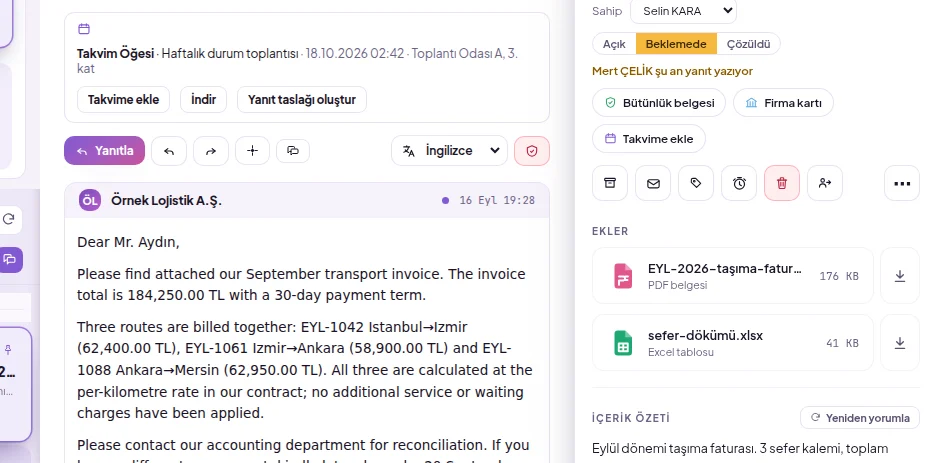This screenshot has width=925, height=463.
Task: Click the red shield icon button
Action: [532, 151]
